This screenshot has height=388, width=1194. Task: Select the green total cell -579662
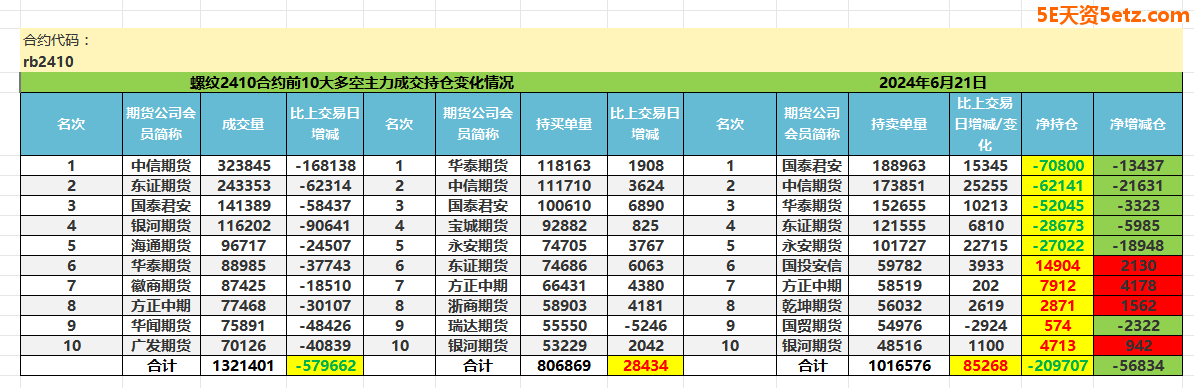pyautogui.click(x=325, y=366)
